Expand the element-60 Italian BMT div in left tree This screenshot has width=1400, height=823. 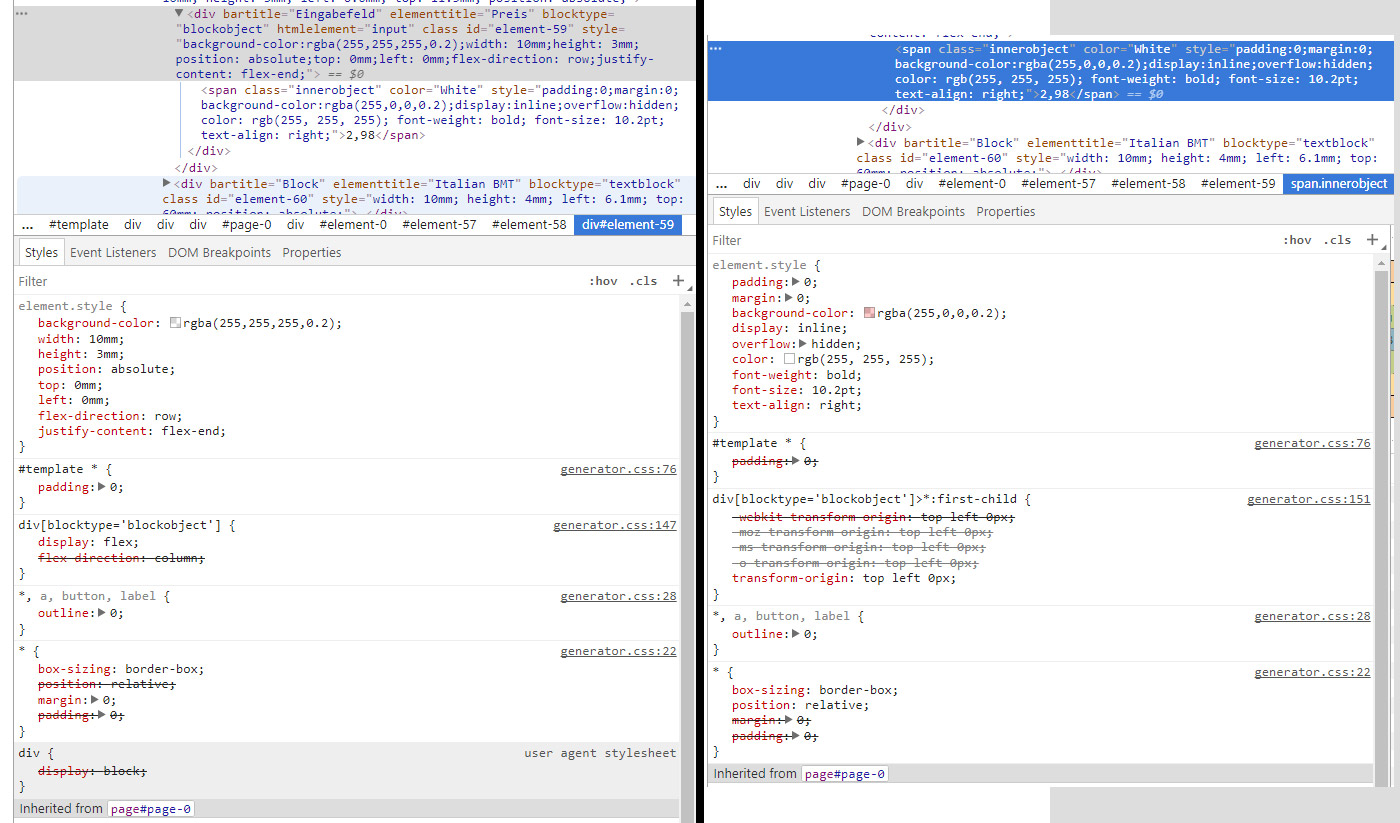[x=167, y=183]
